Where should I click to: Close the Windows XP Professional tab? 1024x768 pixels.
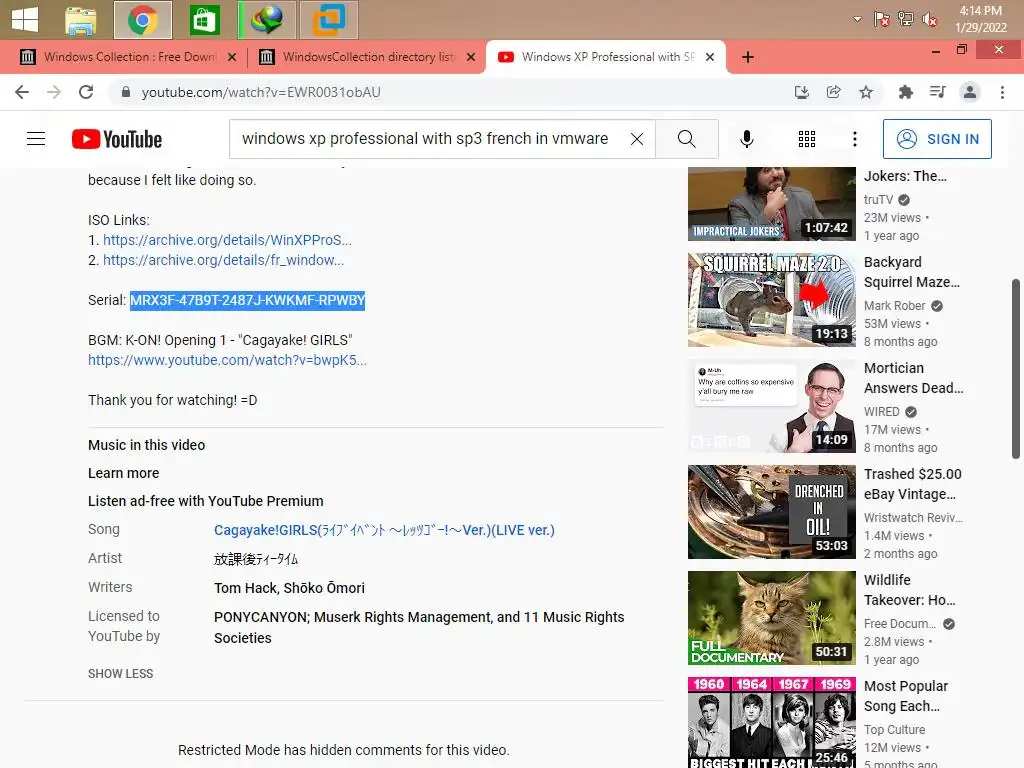tap(710, 57)
